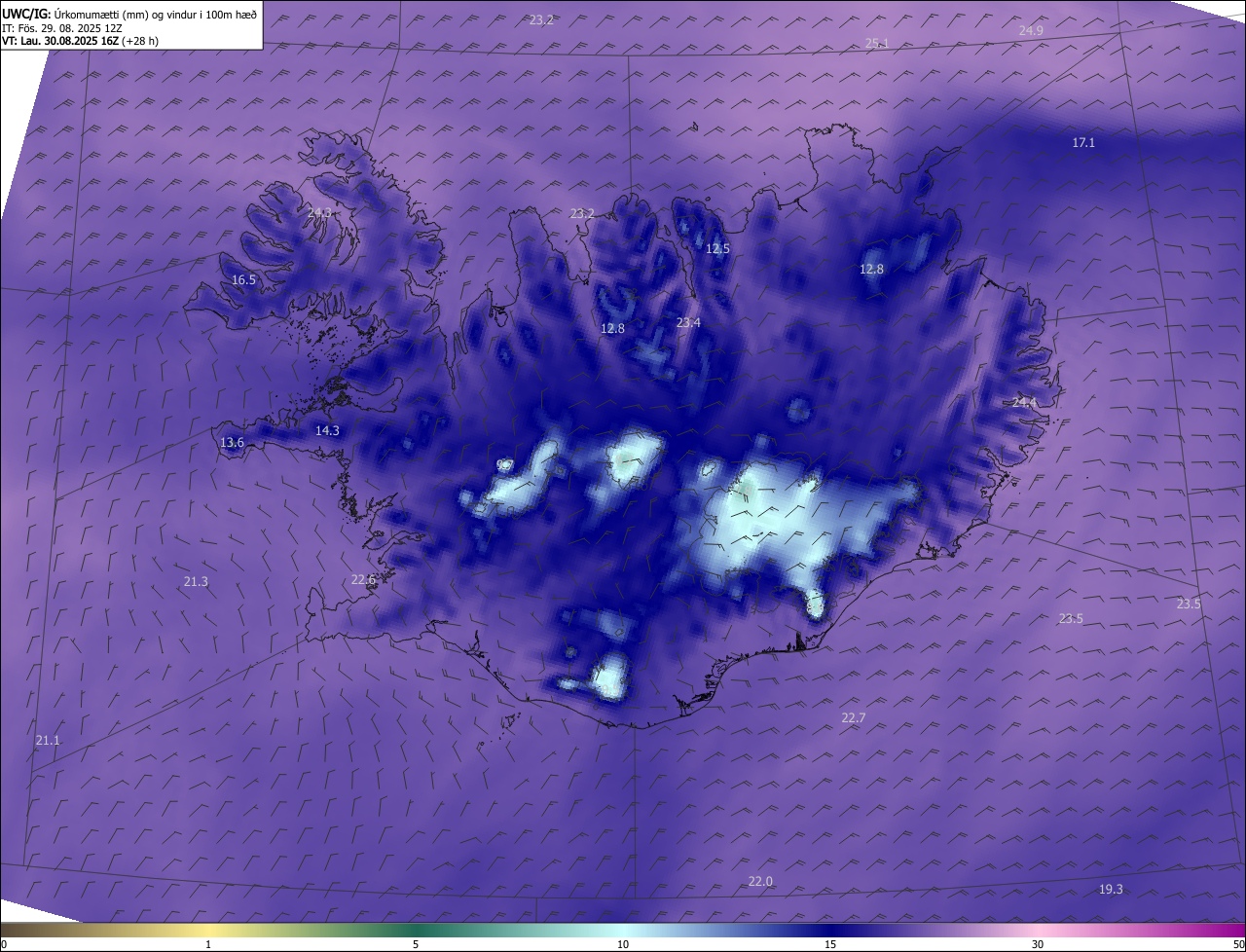The image size is (1246, 952).
Task: Click the 14.3 value label
Action: click(x=327, y=430)
